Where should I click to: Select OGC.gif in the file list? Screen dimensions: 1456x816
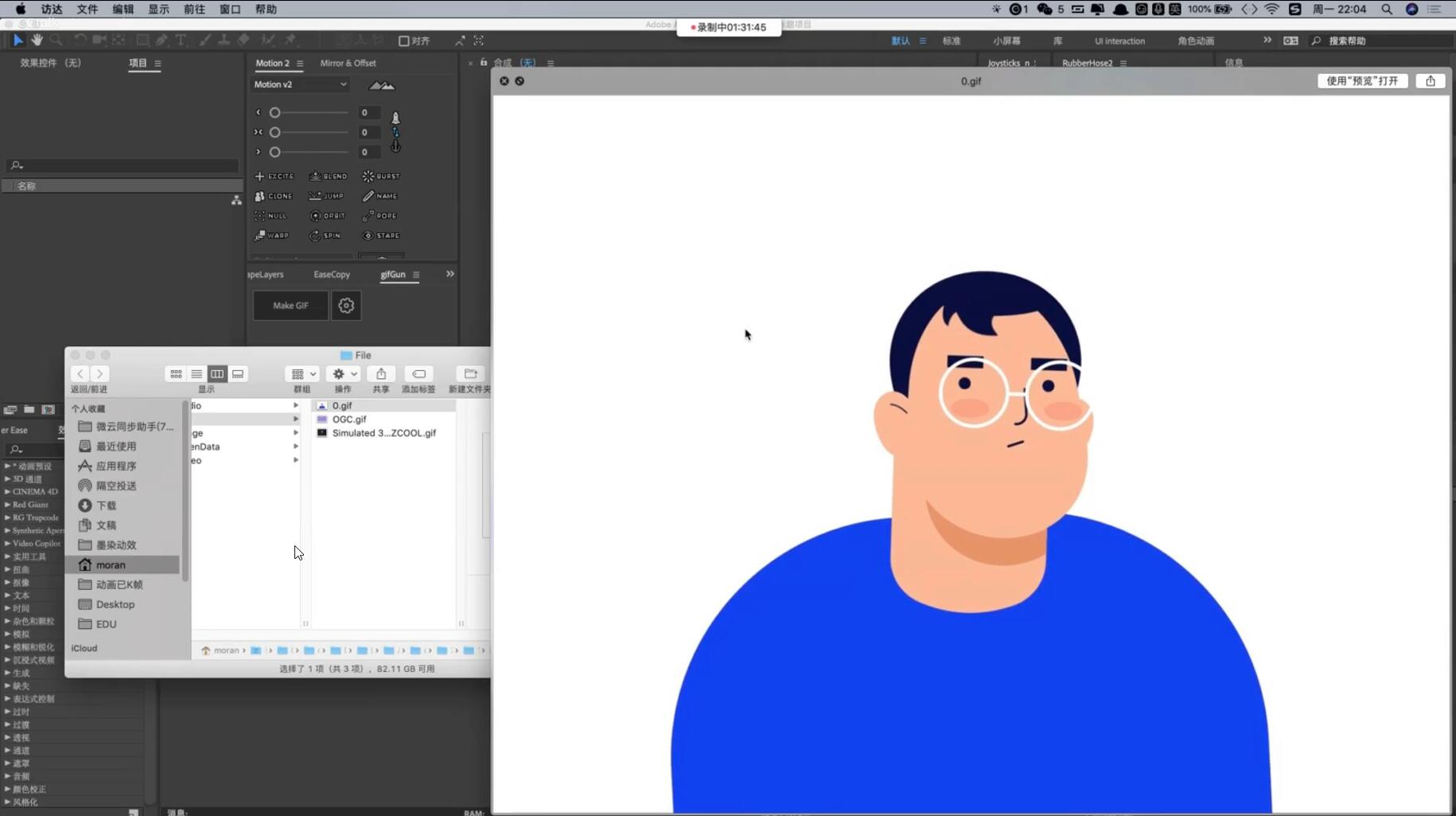[x=349, y=420]
